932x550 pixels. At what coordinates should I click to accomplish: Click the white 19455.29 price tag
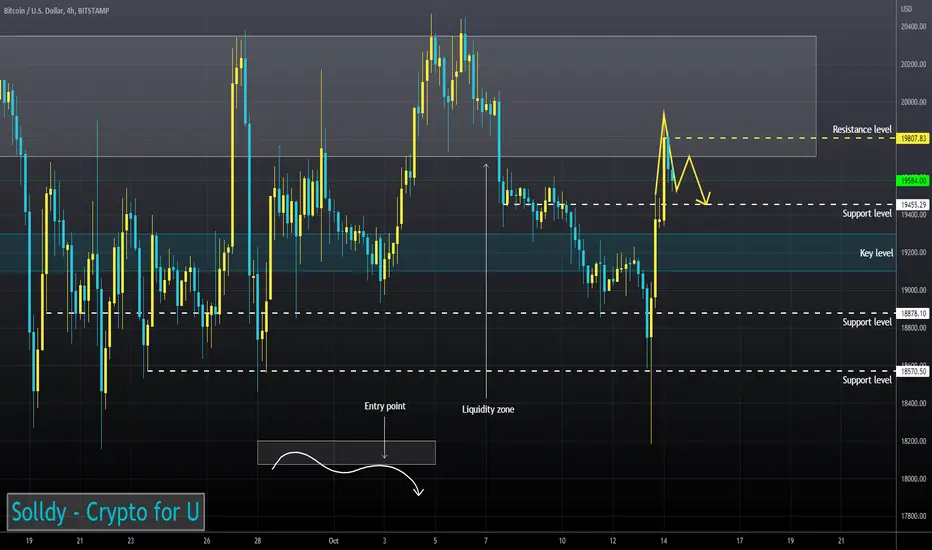tap(913, 205)
